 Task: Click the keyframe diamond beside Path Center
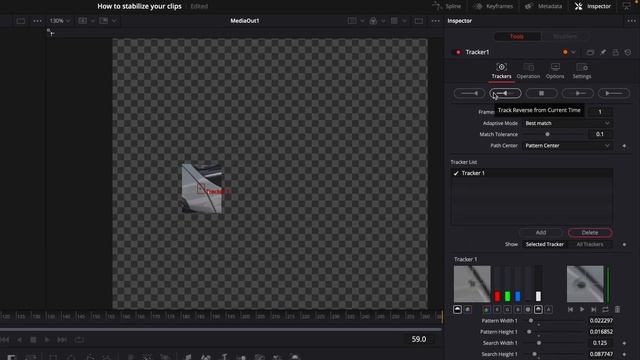coord(624,146)
